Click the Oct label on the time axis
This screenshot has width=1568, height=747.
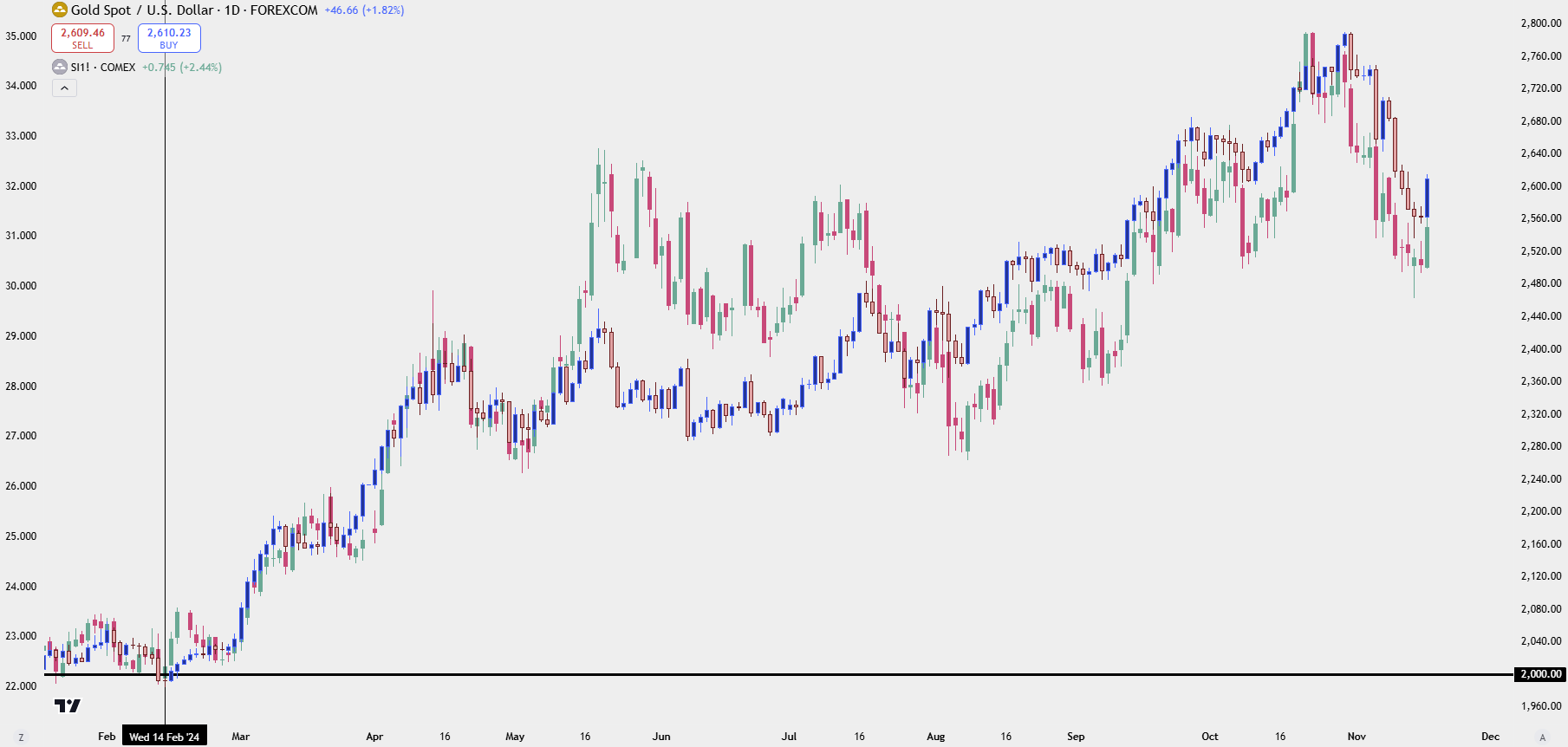pyautogui.click(x=1210, y=737)
